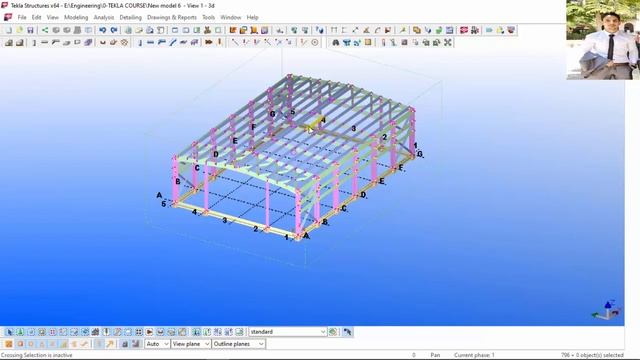Viewport: 640px width, 360px height.
Task: Click the Save model disk icon
Action: point(30,30)
